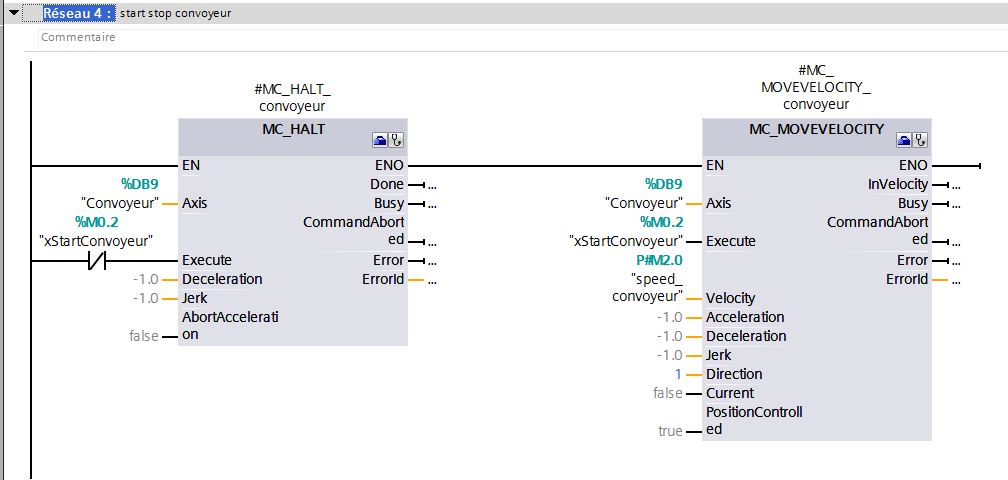Image resolution: width=1008 pixels, height=480 pixels.
Task: Collapse the Réseau 4 network
Action: 14,14
